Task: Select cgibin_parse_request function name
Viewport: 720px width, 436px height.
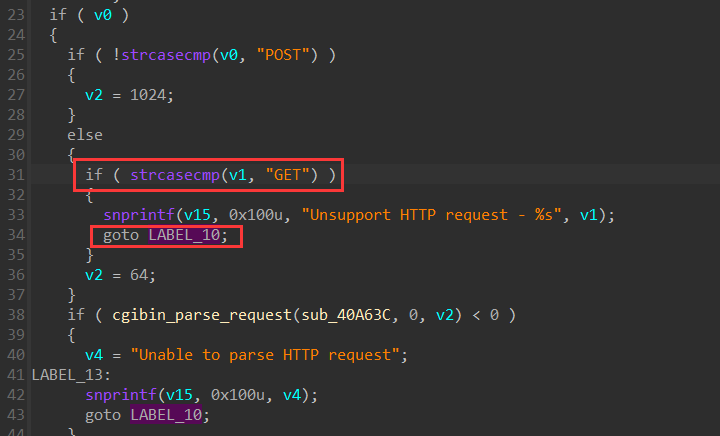Action: point(202,315)
